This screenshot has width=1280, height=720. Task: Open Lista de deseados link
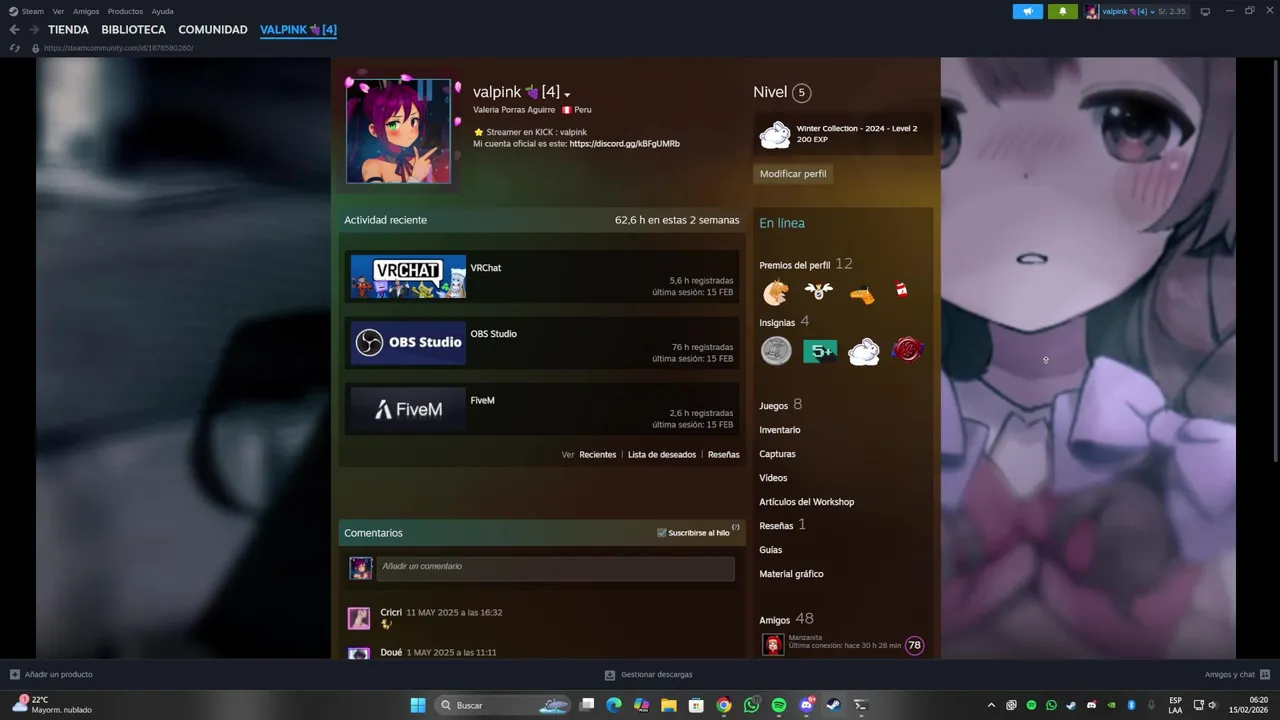[661, 455]
